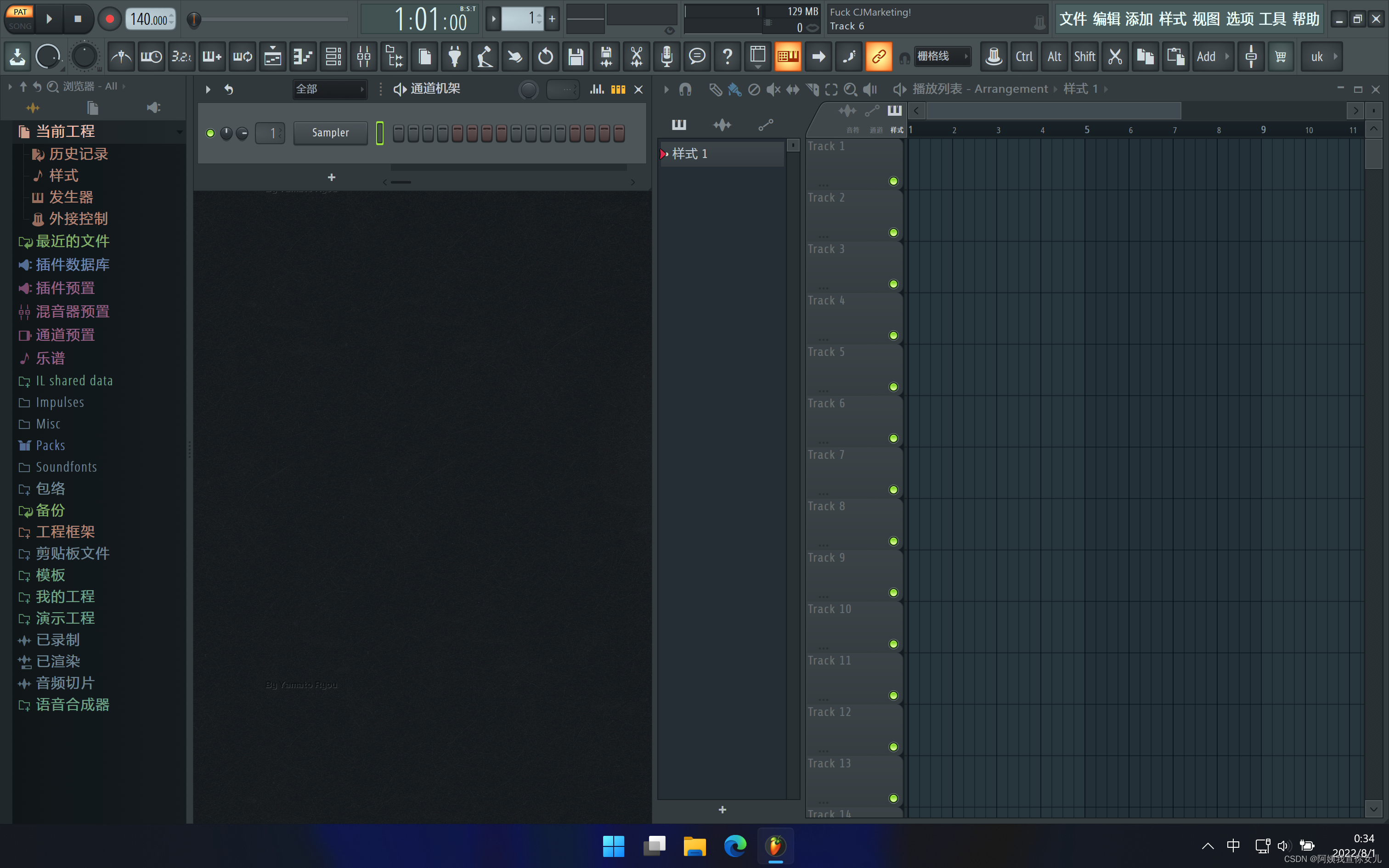The width and height of the screenshot is (1389, 868).
Task: Click the Sampler channel button
Action: tap(331, 133)
